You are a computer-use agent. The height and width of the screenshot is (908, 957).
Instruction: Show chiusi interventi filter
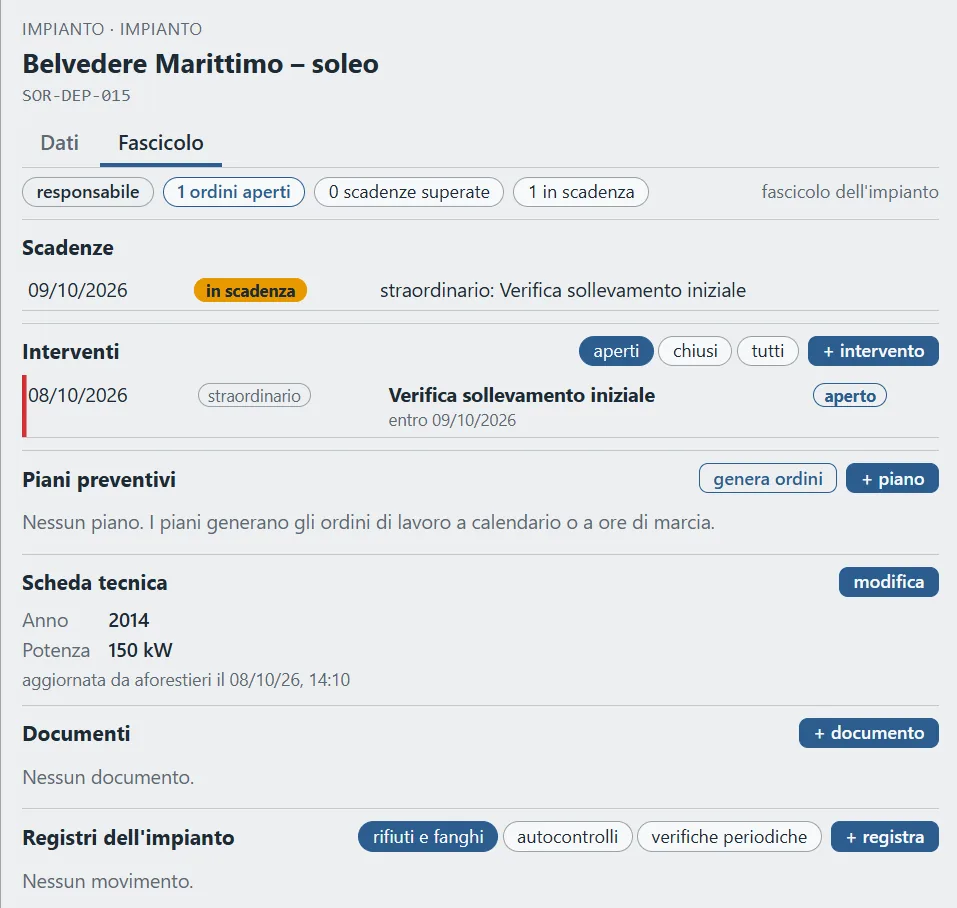pos(695,351)
